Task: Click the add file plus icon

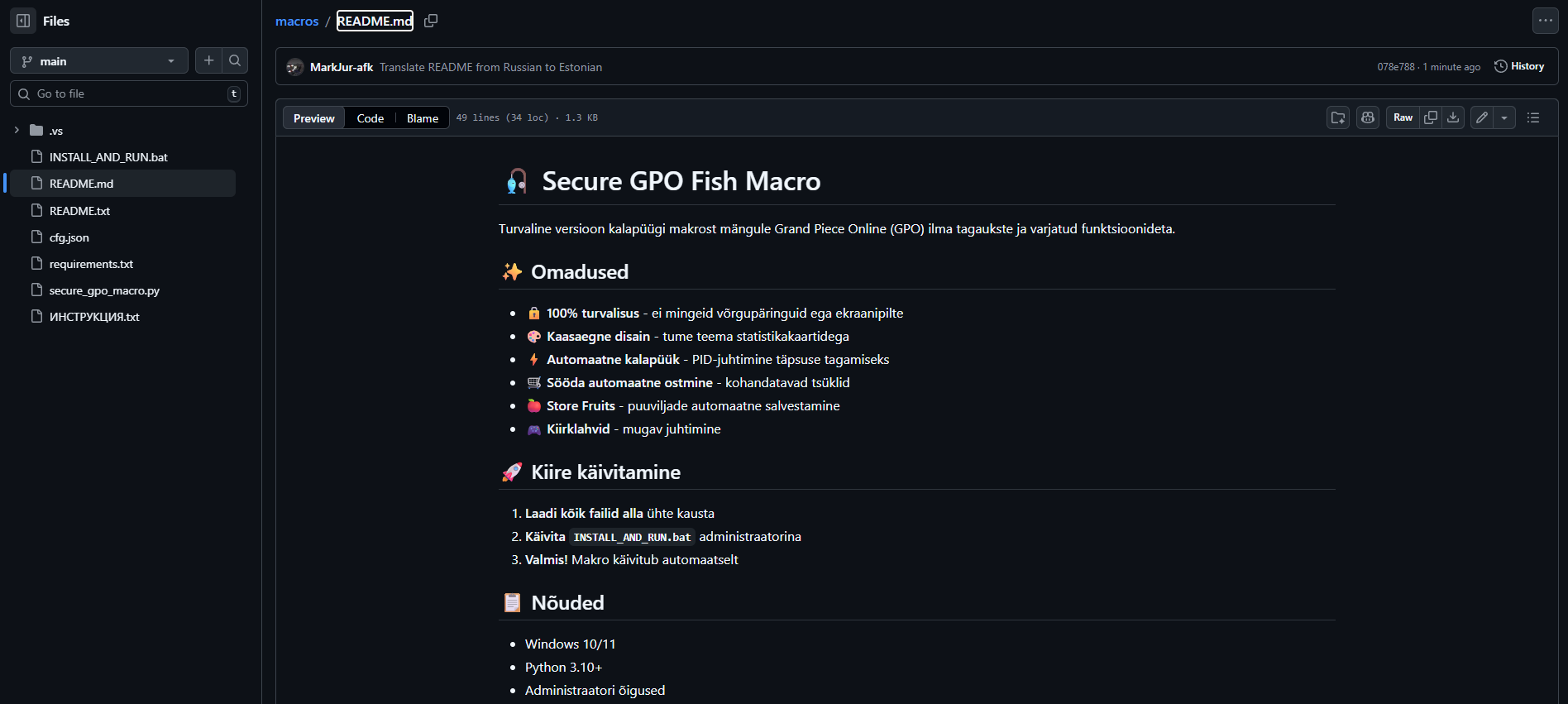Action: pos(209,60)
